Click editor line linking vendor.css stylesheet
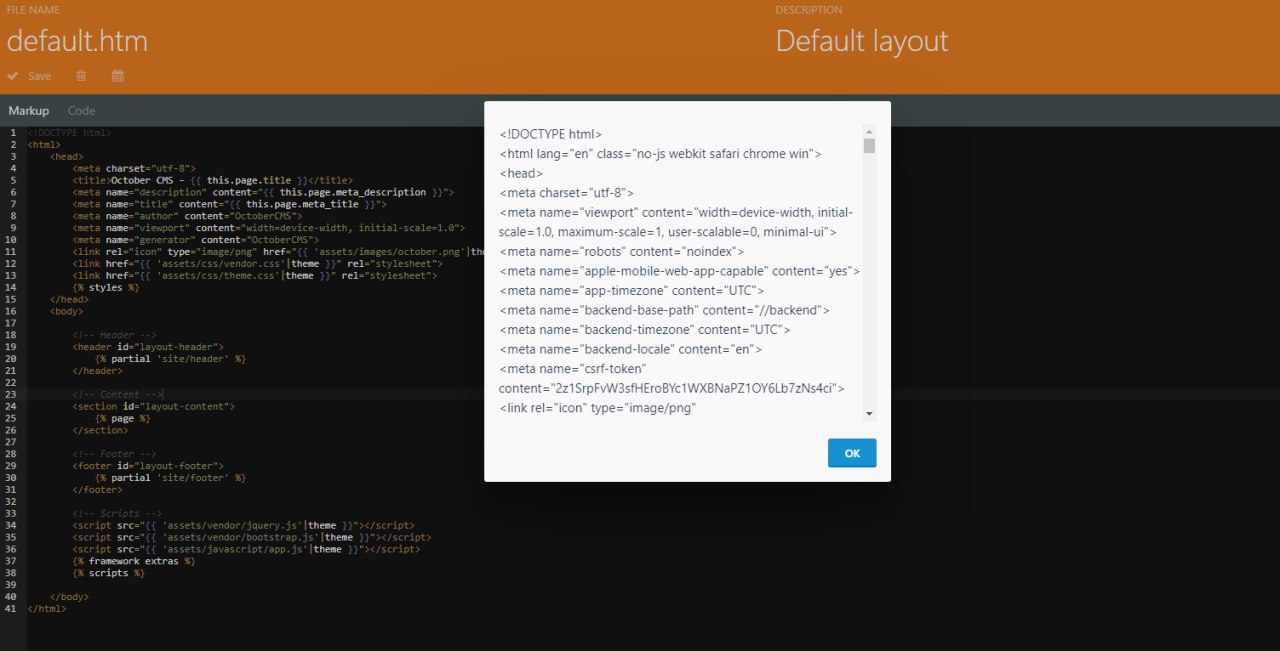Viewport: 1280px width, 651px height. (257, 264)
